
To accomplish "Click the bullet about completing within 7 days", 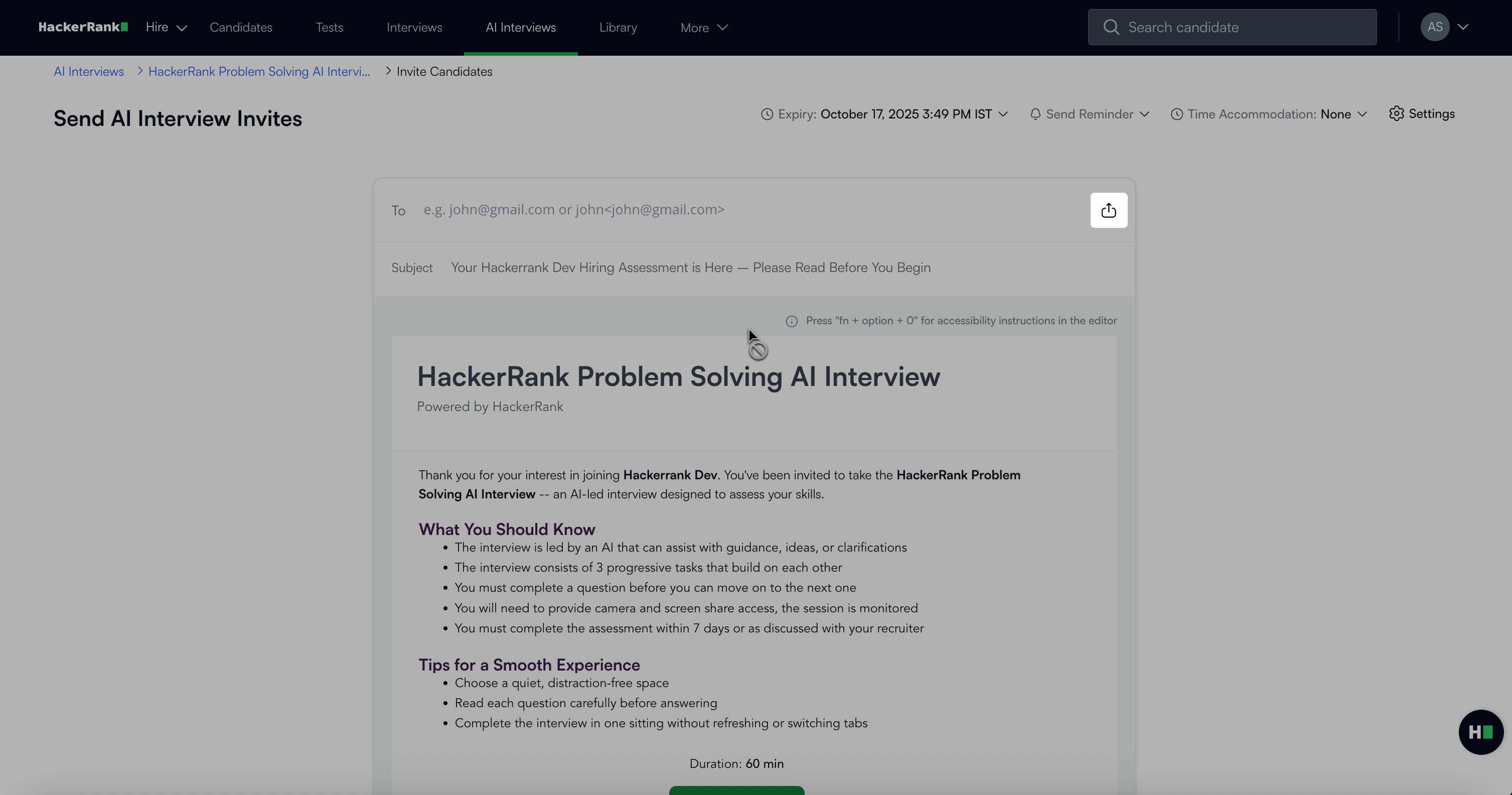I will tap(689, 628).
